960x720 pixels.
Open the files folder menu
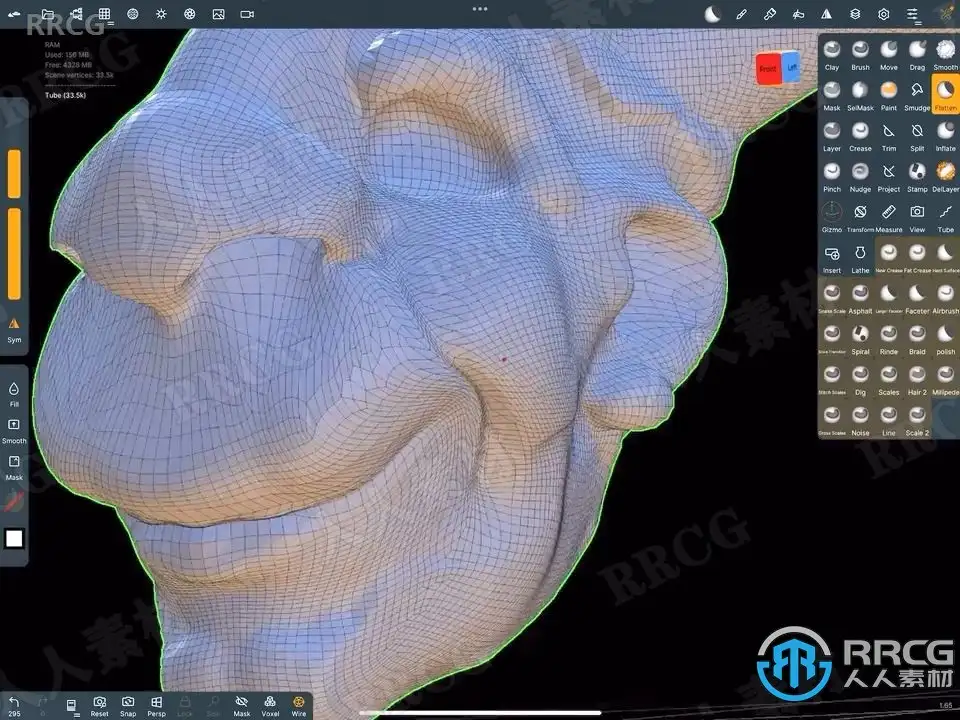coord(47,13)
